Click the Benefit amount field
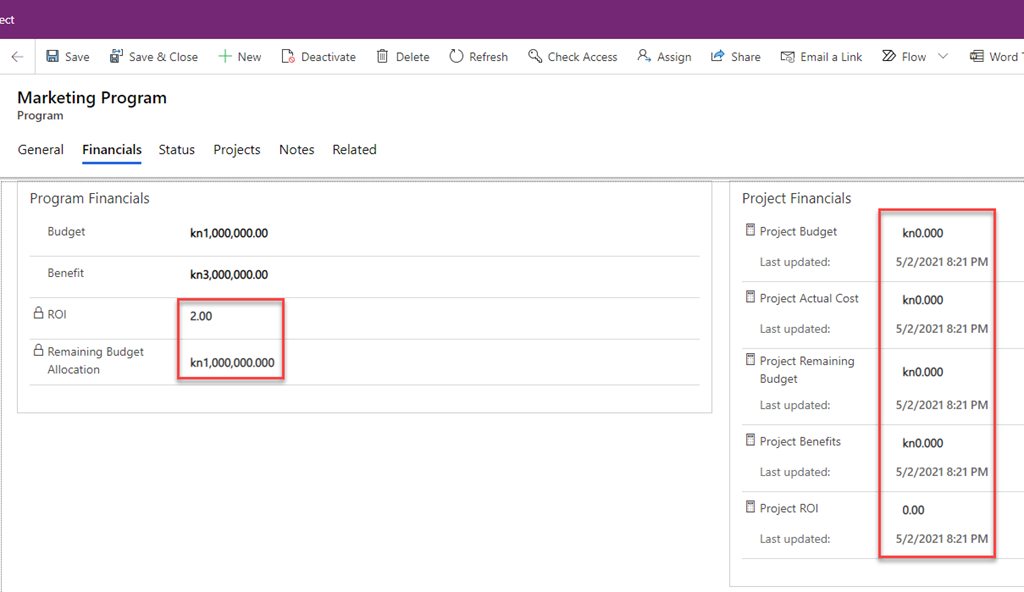This screenshot has height=592, width=1024. [x=229, y=275]
